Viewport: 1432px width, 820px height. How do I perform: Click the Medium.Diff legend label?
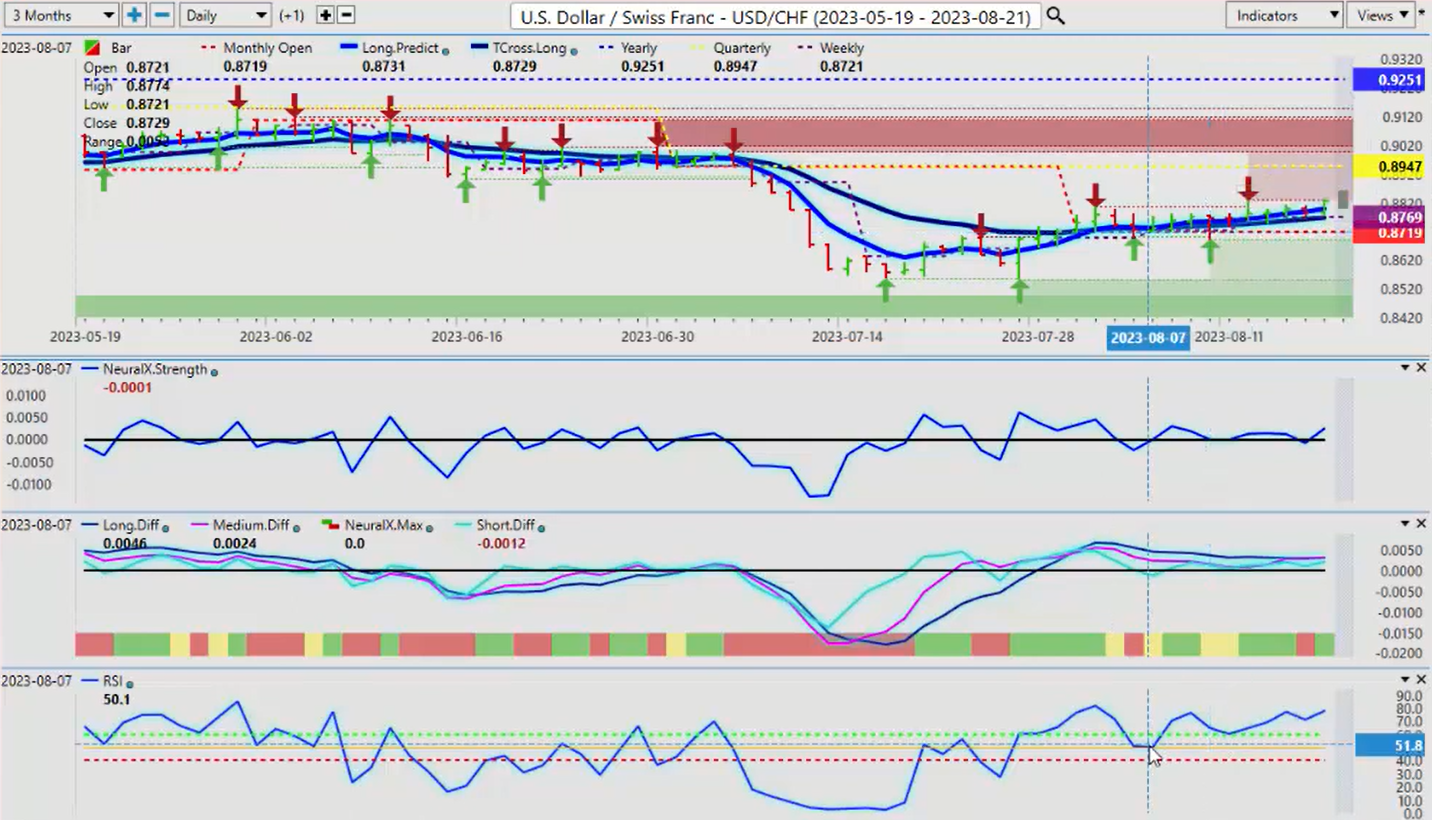[250, 525]
